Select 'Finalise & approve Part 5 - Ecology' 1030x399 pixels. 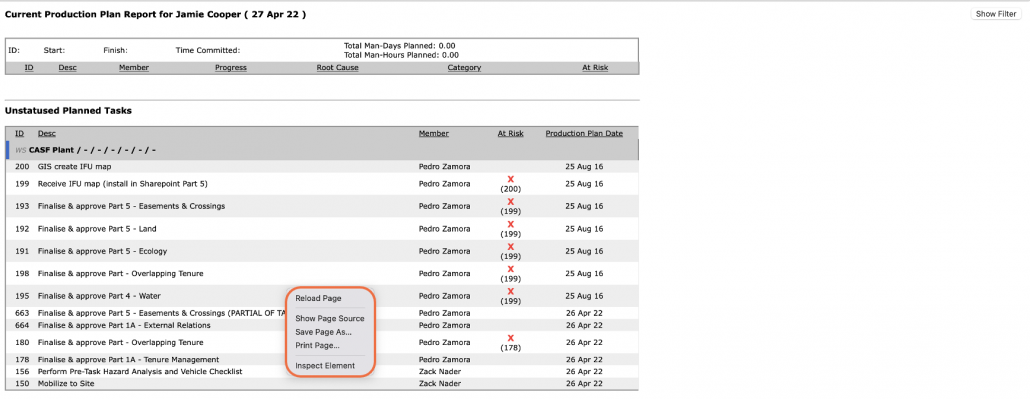click(102, 251)
